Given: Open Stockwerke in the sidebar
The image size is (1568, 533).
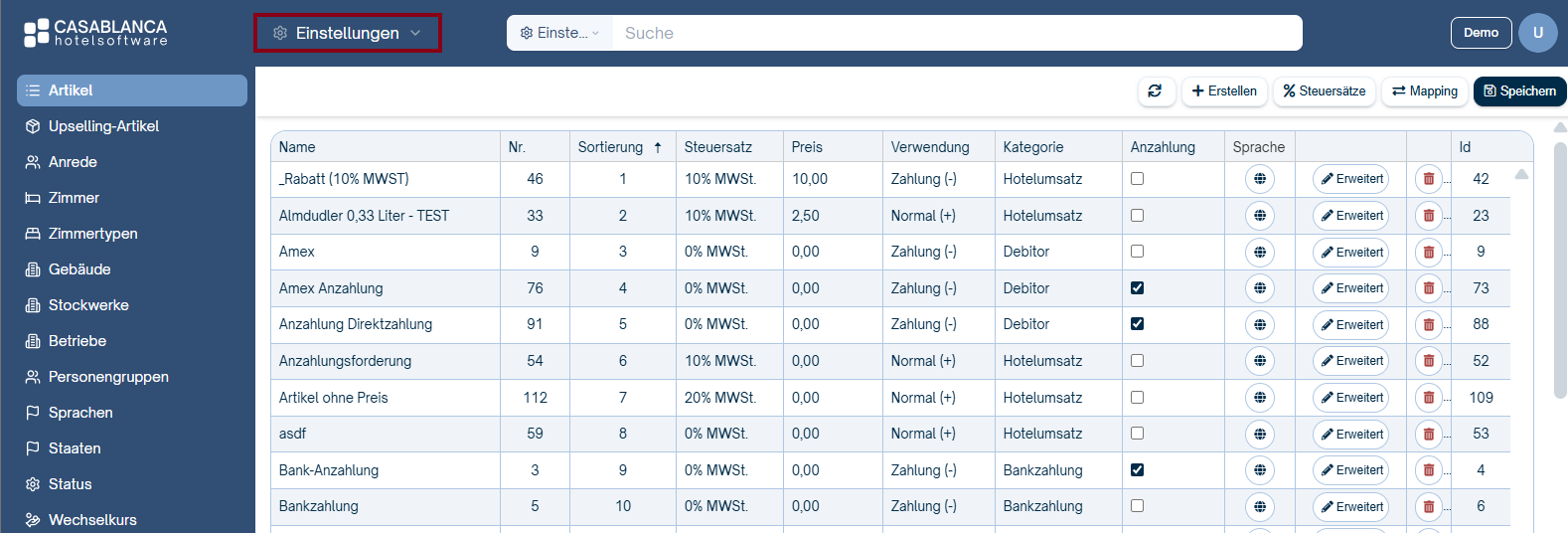Looking at the screenshot, I should pos(132,305).
